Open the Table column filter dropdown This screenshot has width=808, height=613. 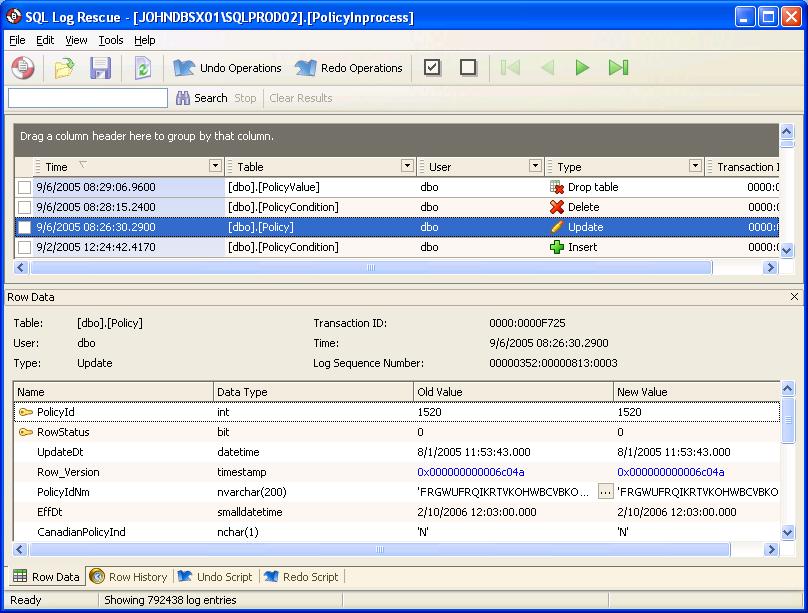[407, 166]
